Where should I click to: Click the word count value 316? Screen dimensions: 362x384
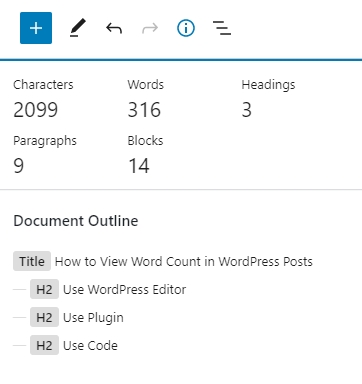pyautogui.click(x=144, y=110)
